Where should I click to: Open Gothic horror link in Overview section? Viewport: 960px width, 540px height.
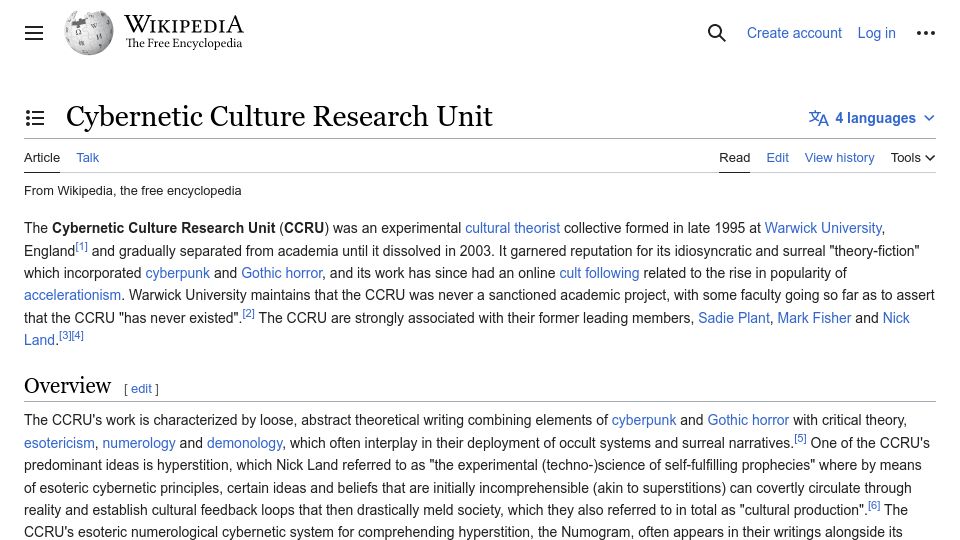748,421
